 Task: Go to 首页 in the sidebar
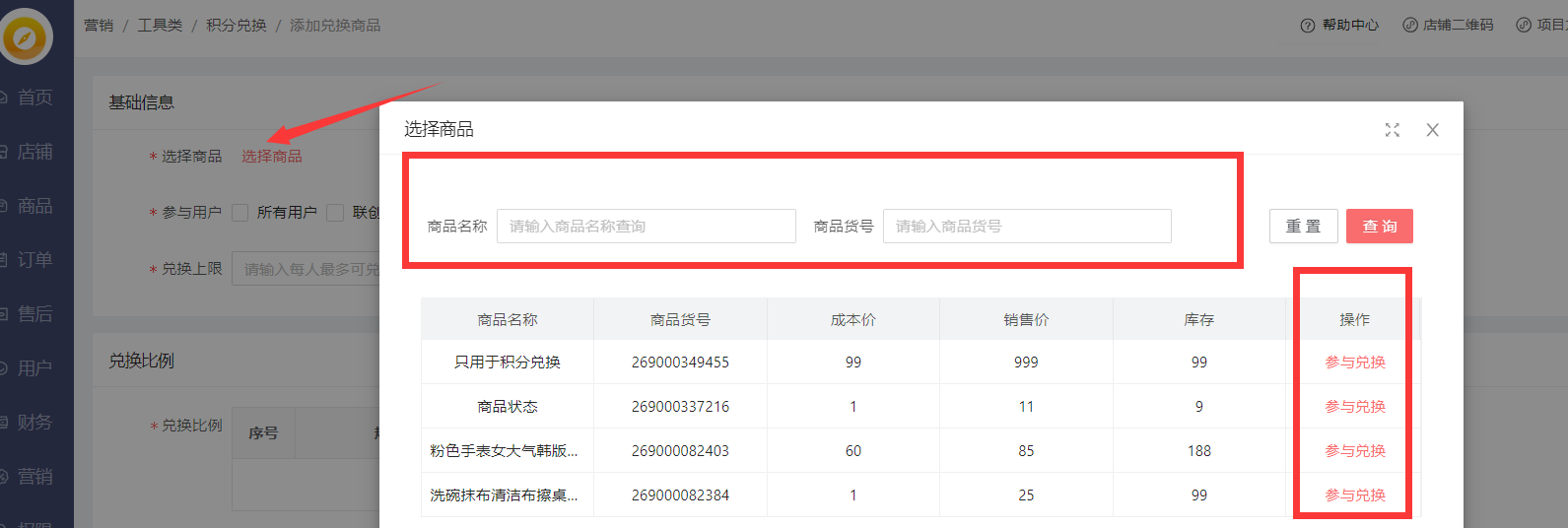pos(34,98)
